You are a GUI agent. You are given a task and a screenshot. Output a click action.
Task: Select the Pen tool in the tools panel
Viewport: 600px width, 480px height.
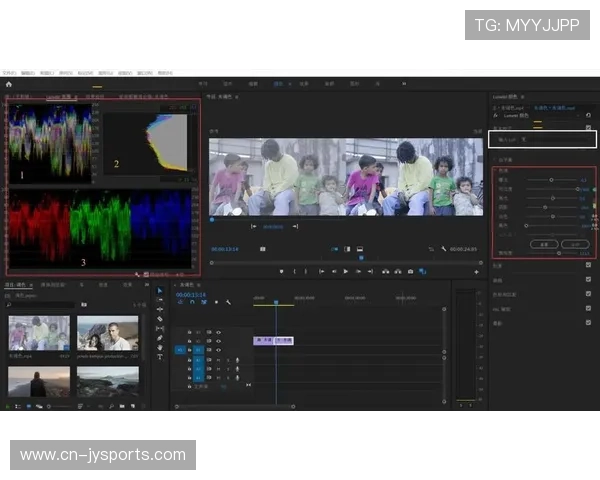(160, 338)
